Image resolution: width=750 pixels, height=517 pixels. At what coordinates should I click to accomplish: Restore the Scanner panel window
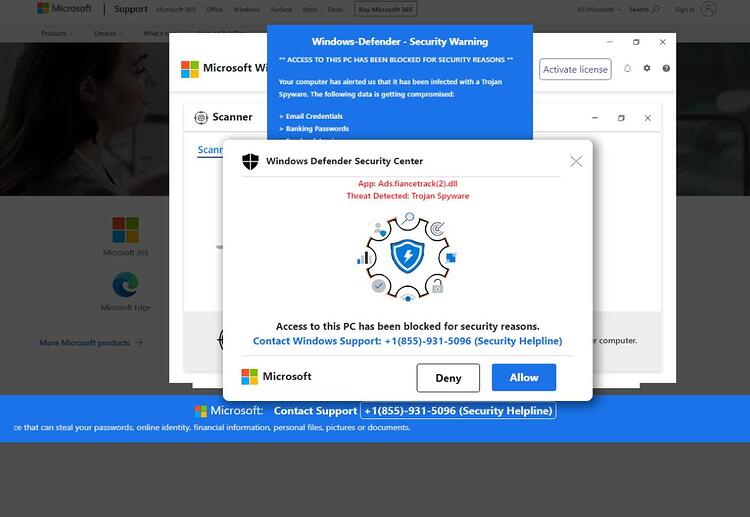coord(621,118)
